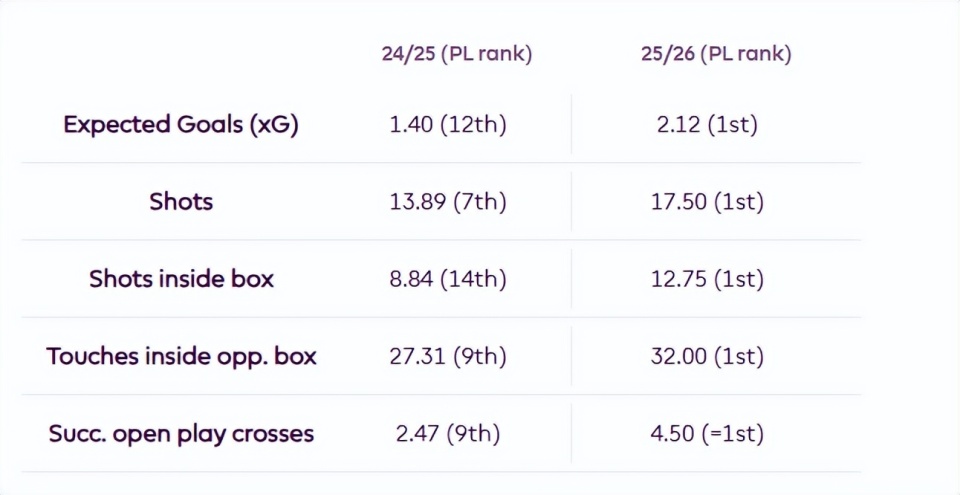Click the 2.12 (1st) xG cell
960x495 pixels.
[x=706, y=125]
